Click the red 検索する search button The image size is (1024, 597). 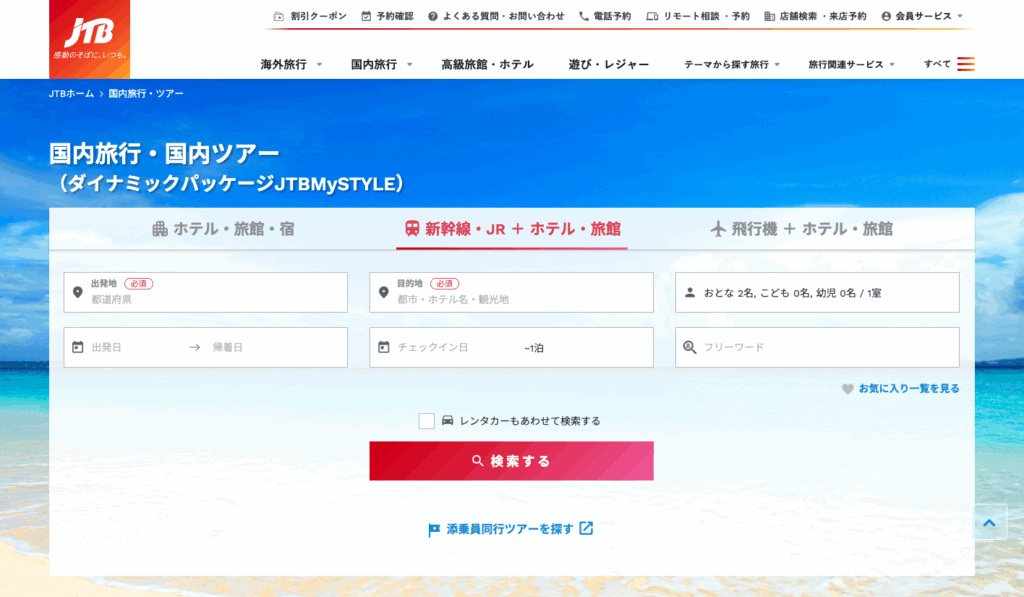click(x=511, y=460)
